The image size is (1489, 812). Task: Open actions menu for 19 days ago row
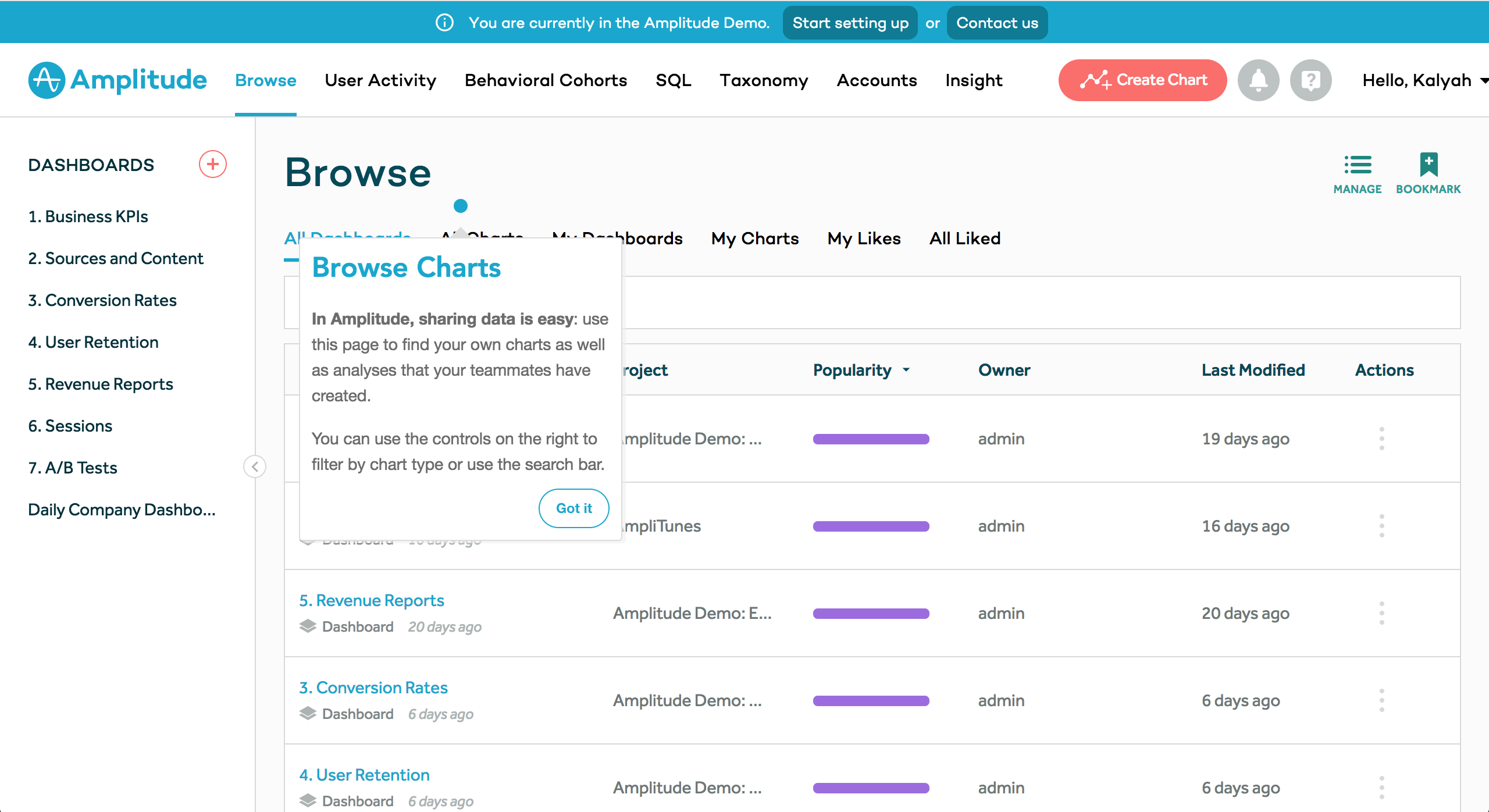click(1382, 439)
